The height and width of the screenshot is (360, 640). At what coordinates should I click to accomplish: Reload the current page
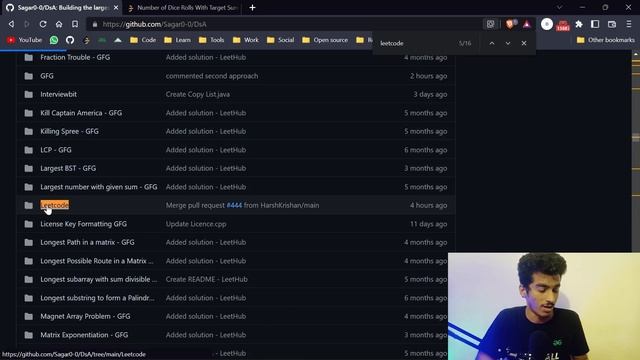(43, 24)
